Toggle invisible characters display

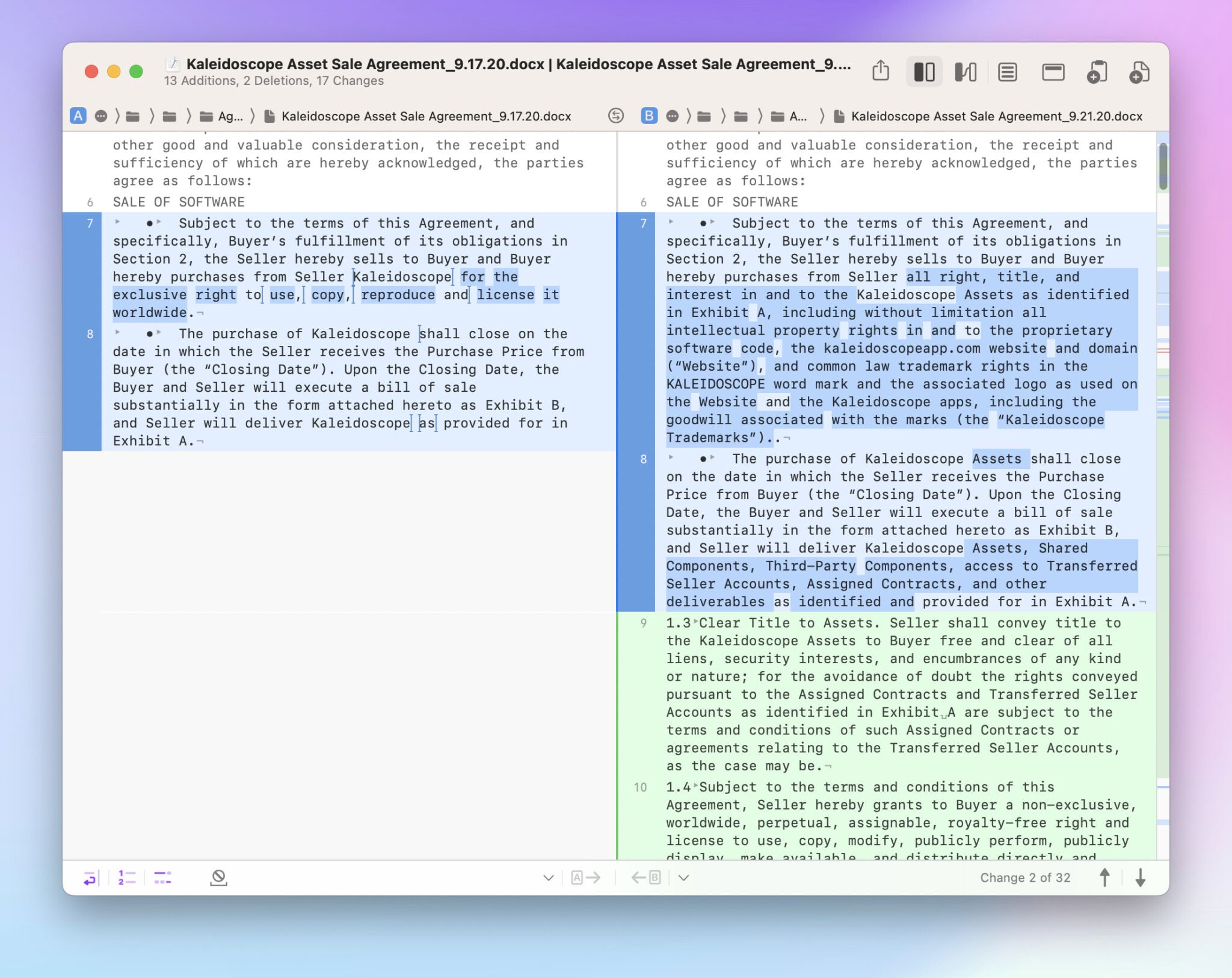[162, 877]
